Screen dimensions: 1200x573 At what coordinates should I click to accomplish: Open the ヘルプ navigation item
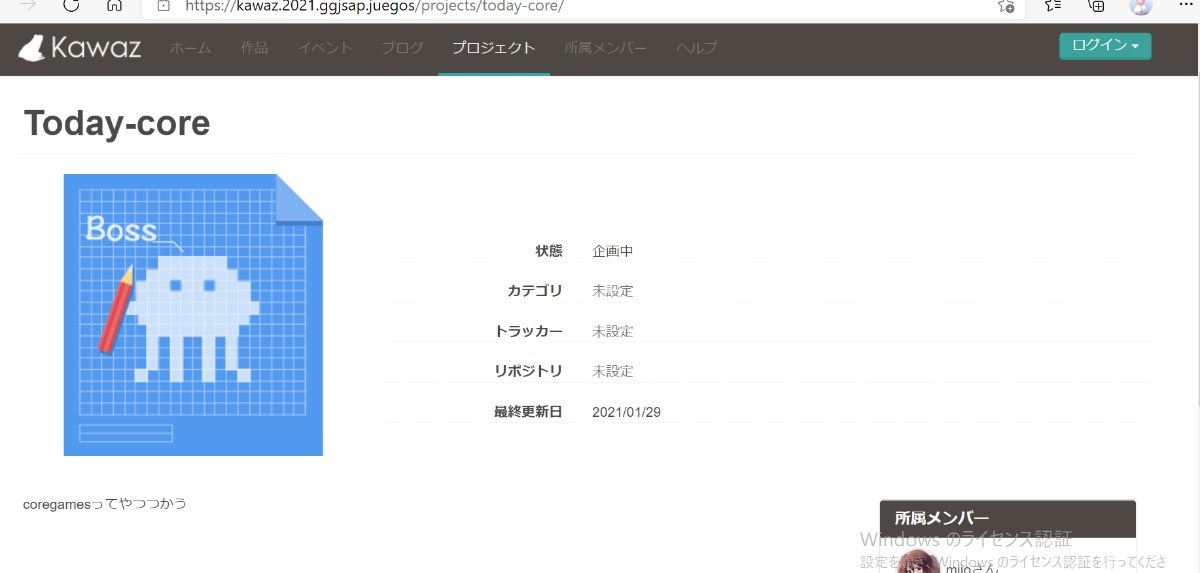(x=697, y=48)
